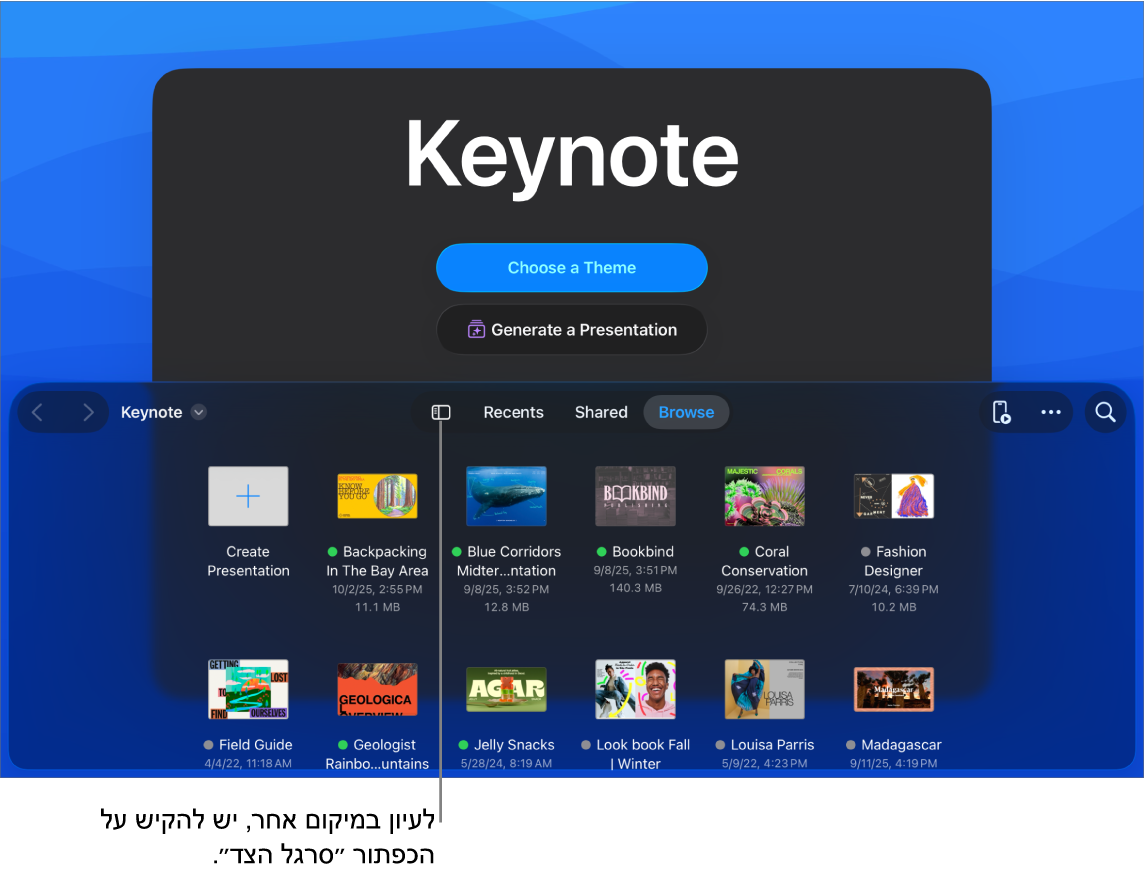Click the 'Jelly Snacks' file name
1144x870 pixels.
tap(514, 745)
